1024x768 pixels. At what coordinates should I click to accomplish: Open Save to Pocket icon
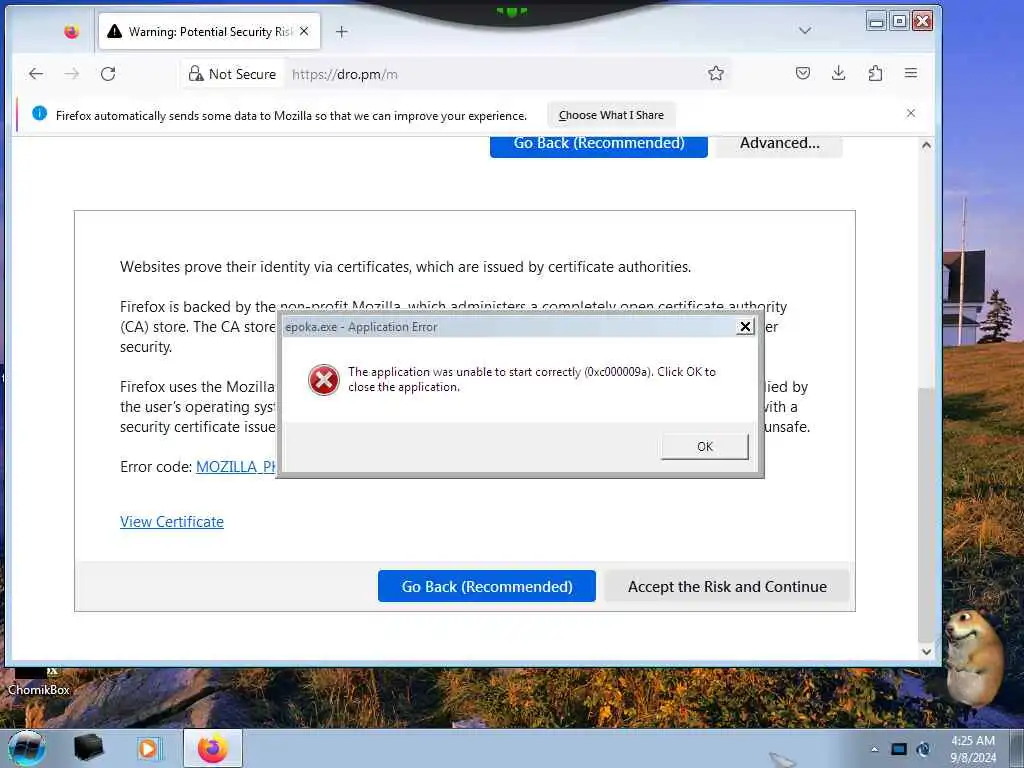pyautogui.click(x=803, y=73)
